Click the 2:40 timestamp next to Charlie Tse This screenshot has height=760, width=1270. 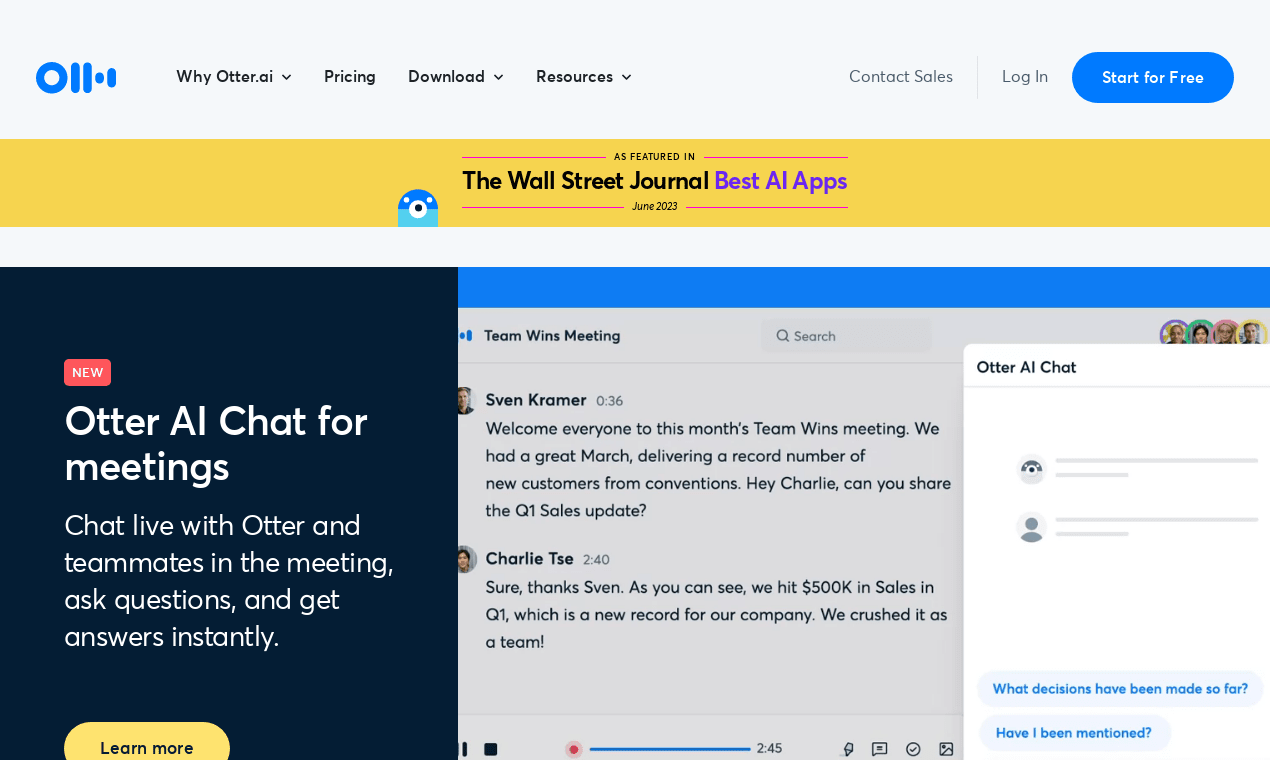tap(596, 560)
